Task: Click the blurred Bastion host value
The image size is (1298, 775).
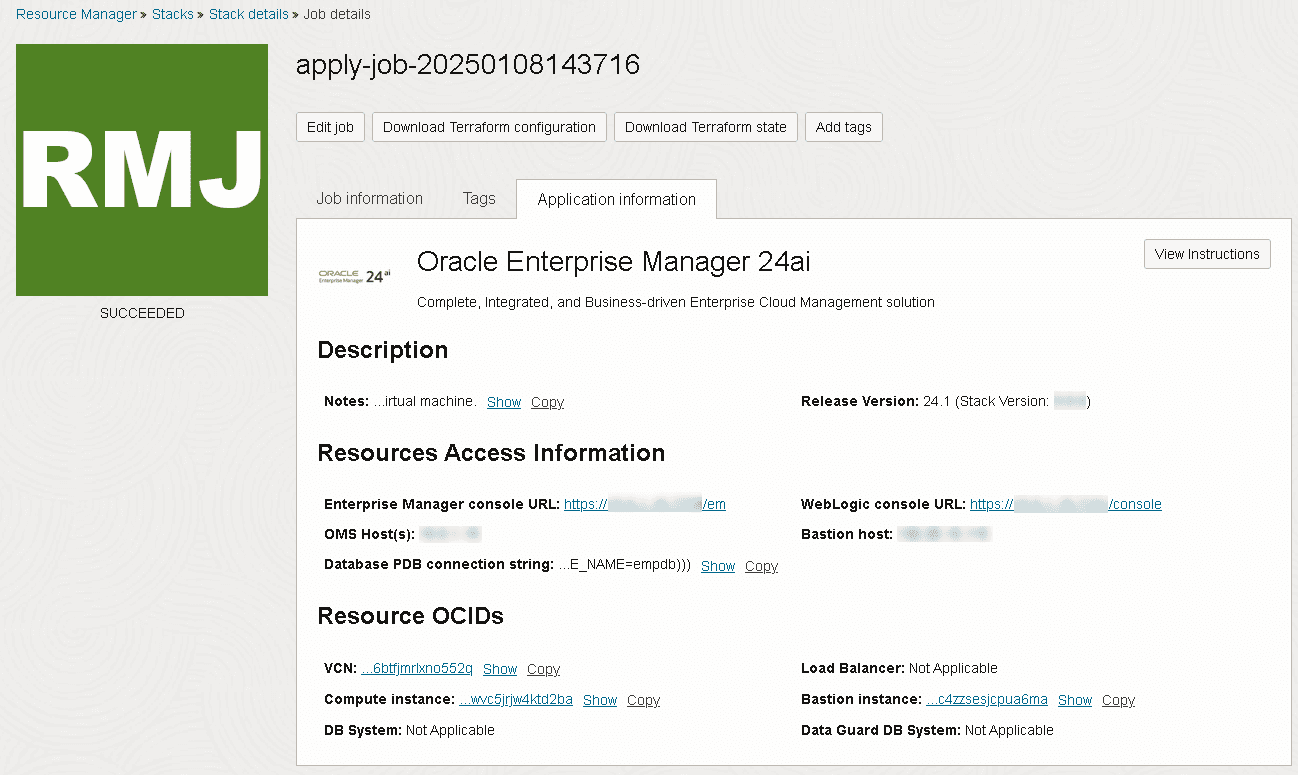Action: tap(944, 534)
